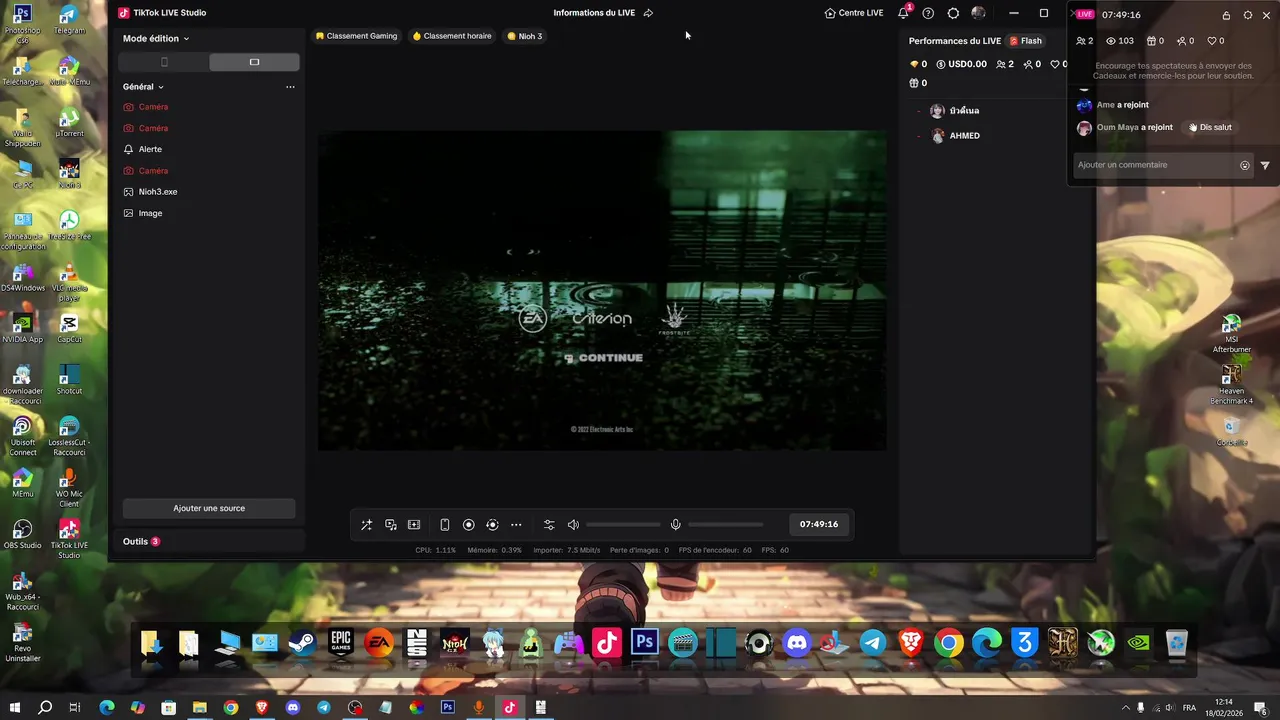Open TikTok LIVE Studio settings gear icon
Viewport: 1280px width, 720px height.
pyautogui.click(x=953, y=13)
